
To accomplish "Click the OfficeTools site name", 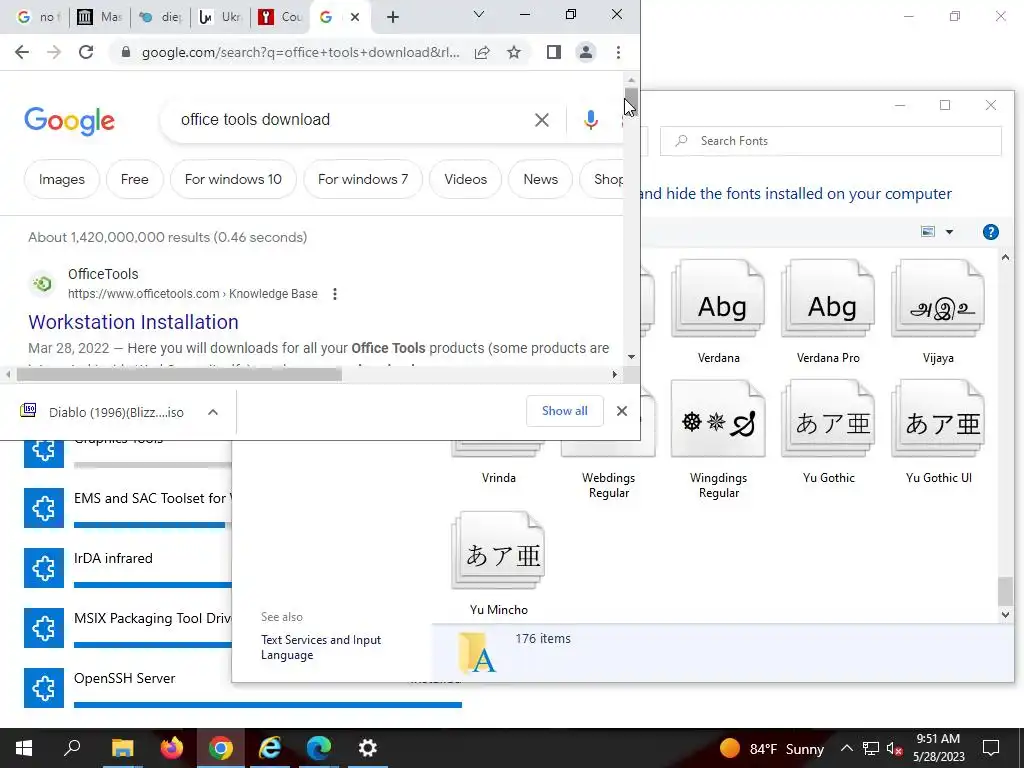I will (103, 274).
